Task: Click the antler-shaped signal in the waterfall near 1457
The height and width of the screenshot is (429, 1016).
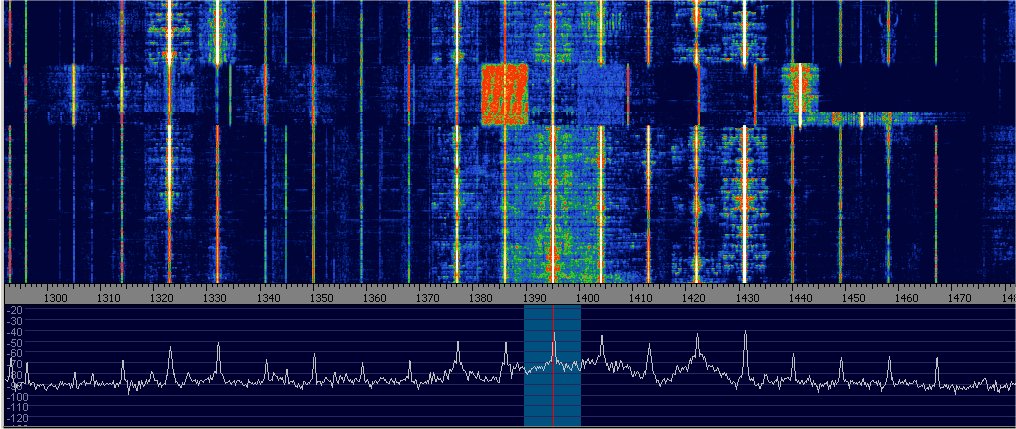Action: tap(888, 24)
